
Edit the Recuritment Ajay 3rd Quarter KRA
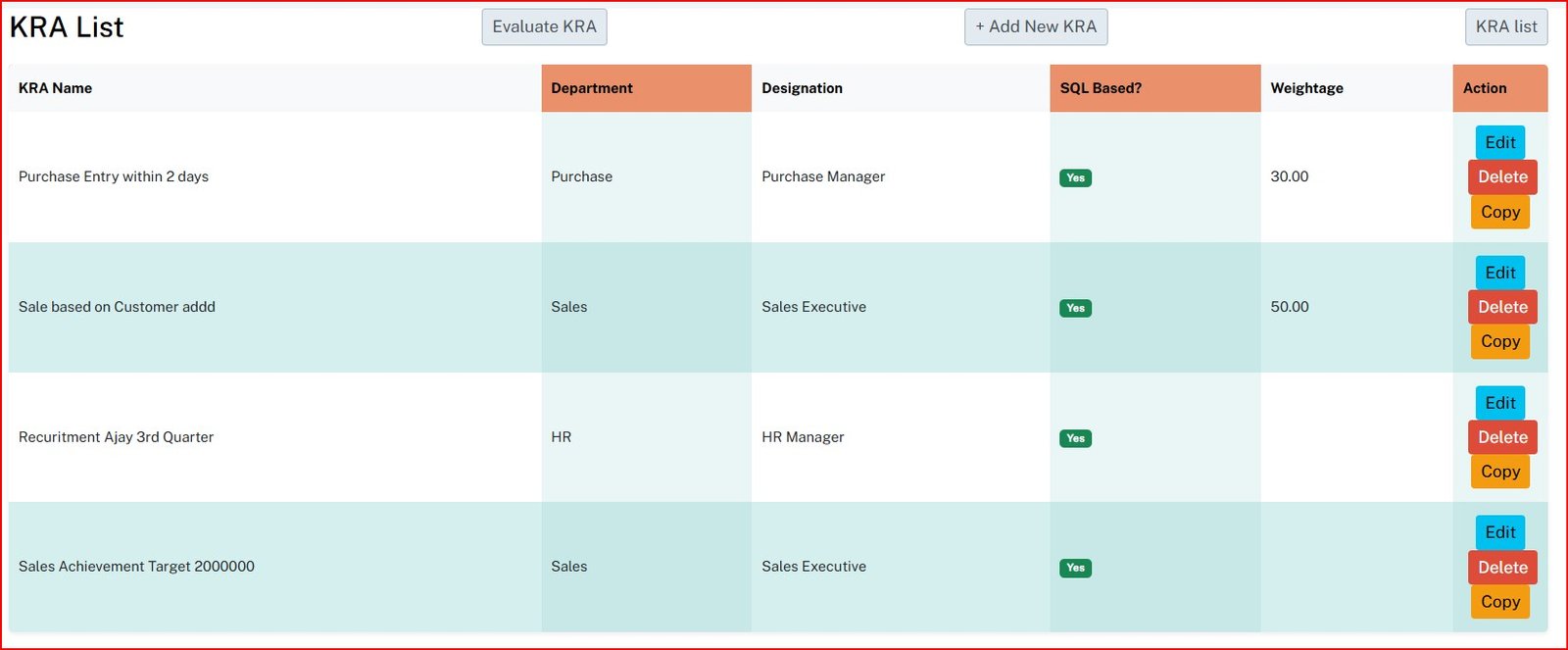tap(1499, 403)
